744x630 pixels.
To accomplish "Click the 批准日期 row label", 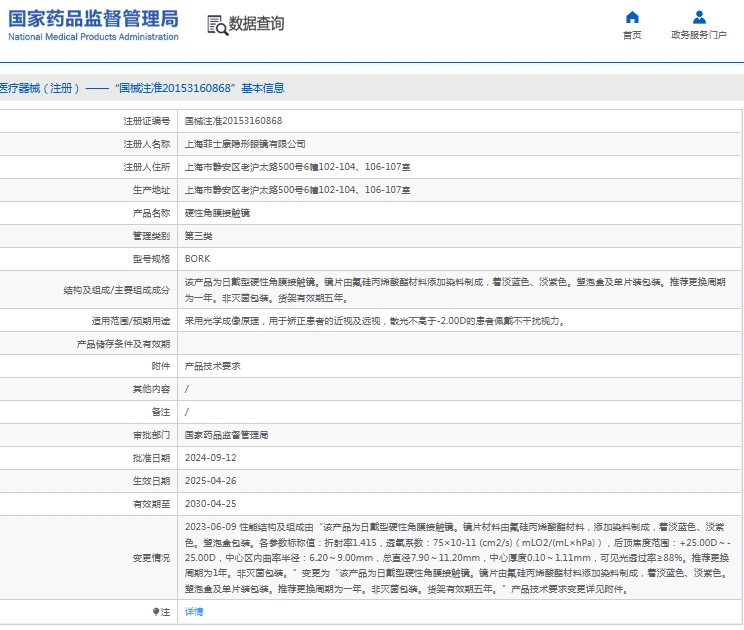I will pos(151,458).
